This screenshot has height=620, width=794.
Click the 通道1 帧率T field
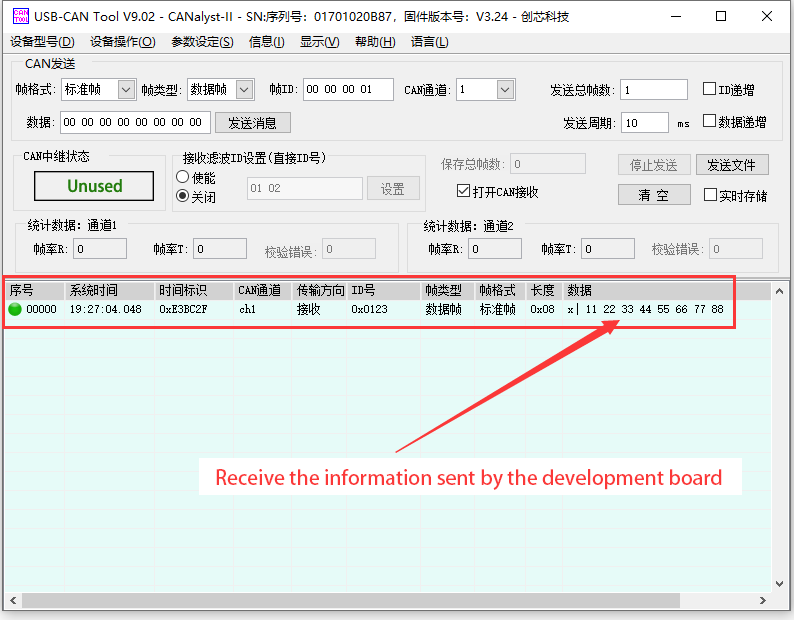tap(220, 249)
